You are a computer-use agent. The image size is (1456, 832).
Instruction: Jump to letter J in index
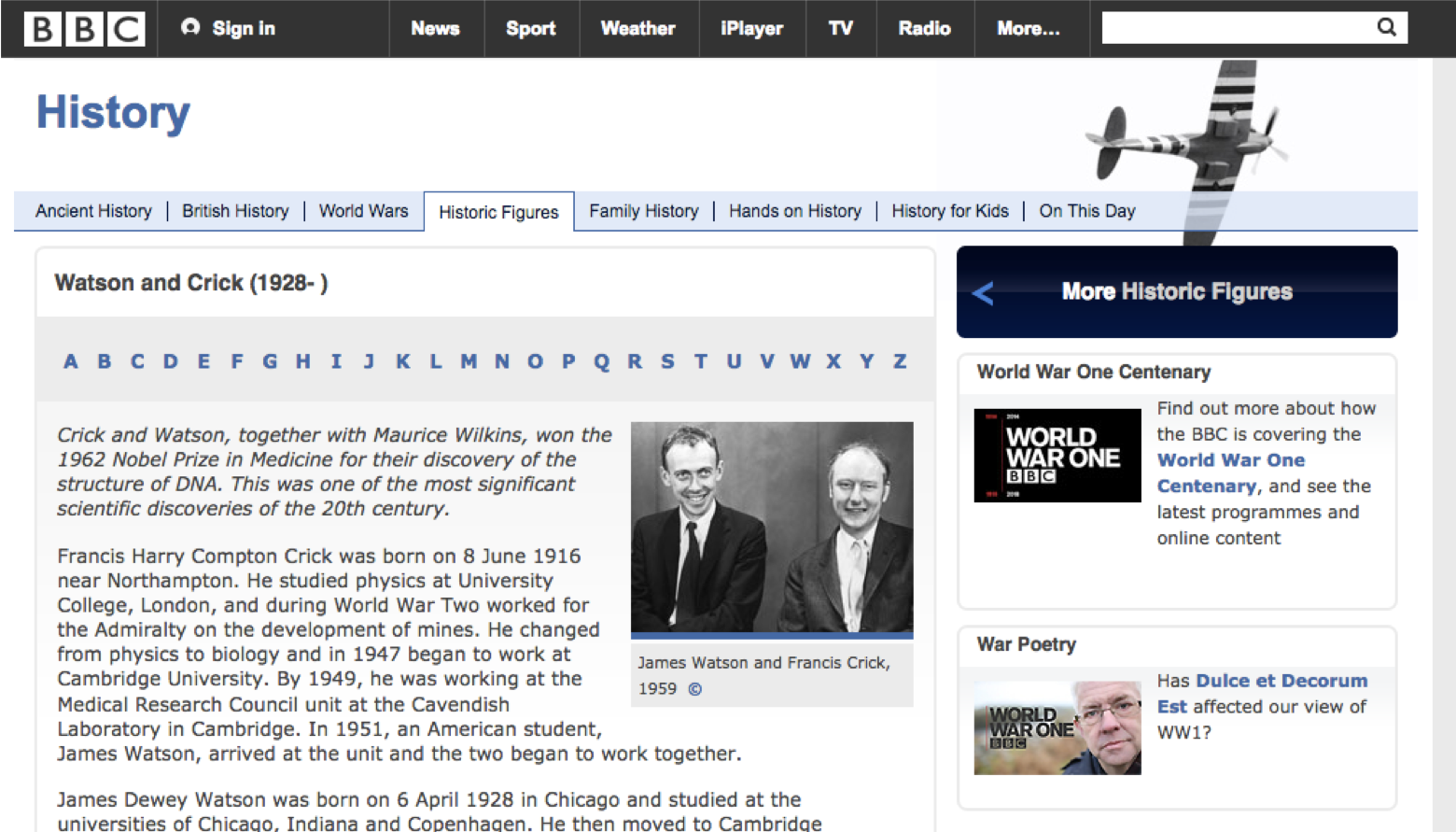[370, 361]
